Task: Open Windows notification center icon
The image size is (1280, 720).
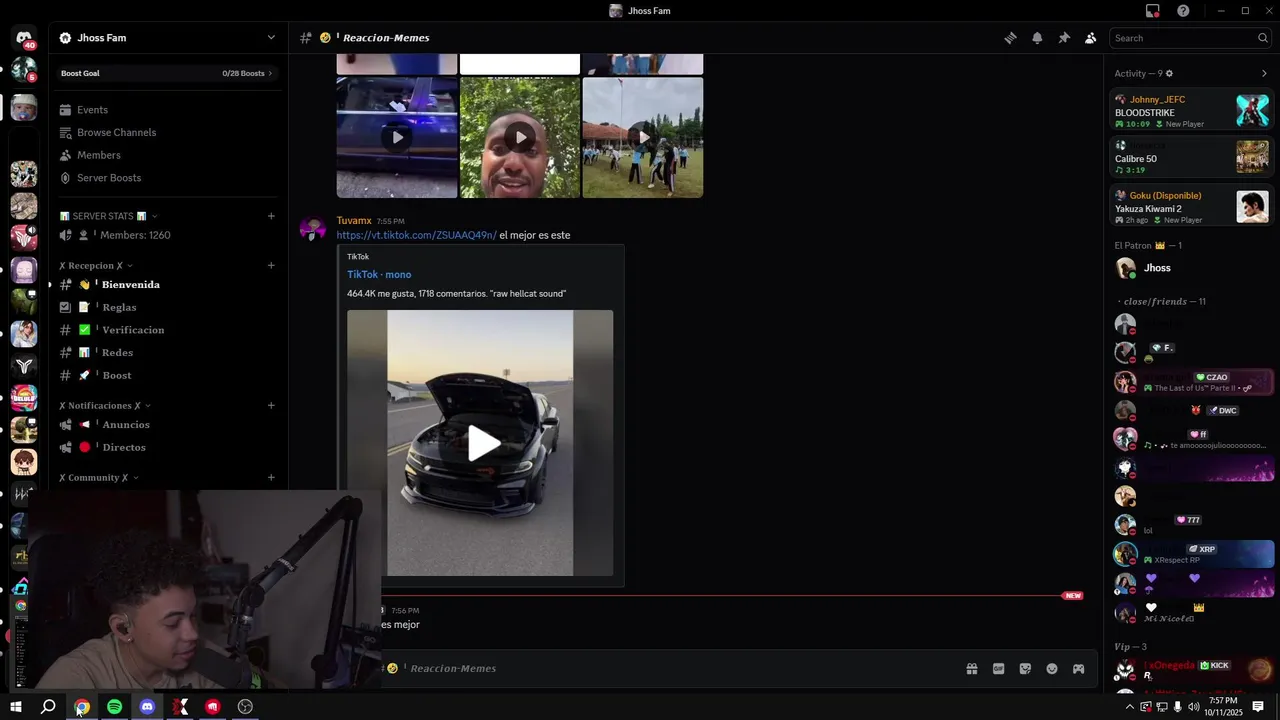Action: click(1258, 707)
